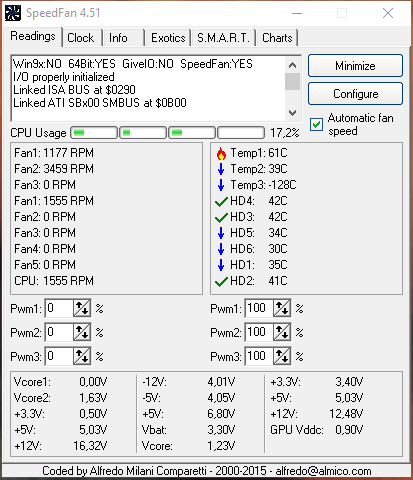Click the right Pwm1 value field showing 100
Image resolution: width=413 pixels, height=480 pixels.
coord(259,308)
